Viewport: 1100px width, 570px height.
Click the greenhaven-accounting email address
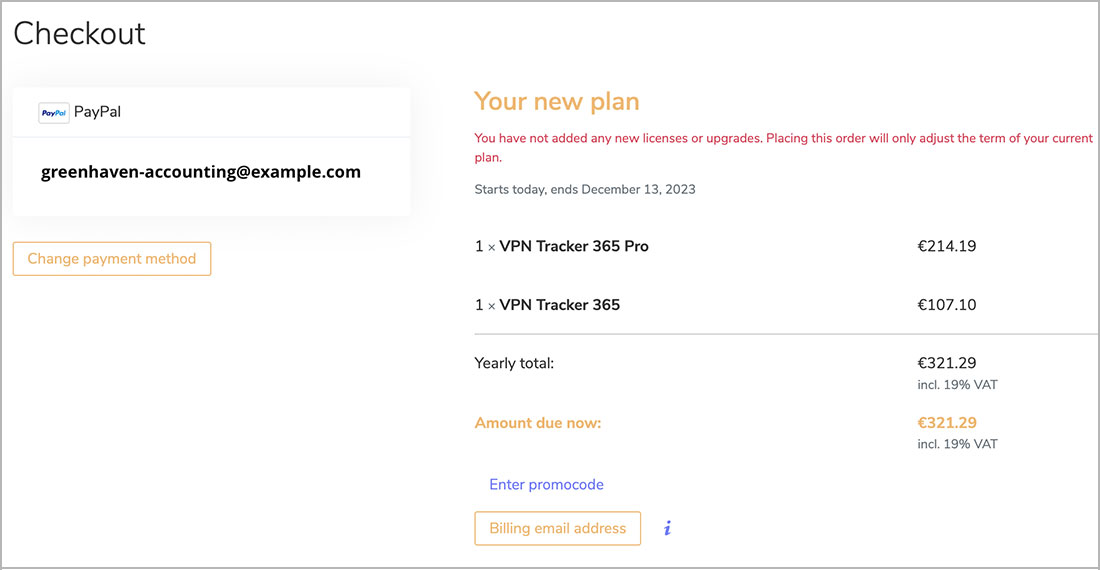pos(200,172)
